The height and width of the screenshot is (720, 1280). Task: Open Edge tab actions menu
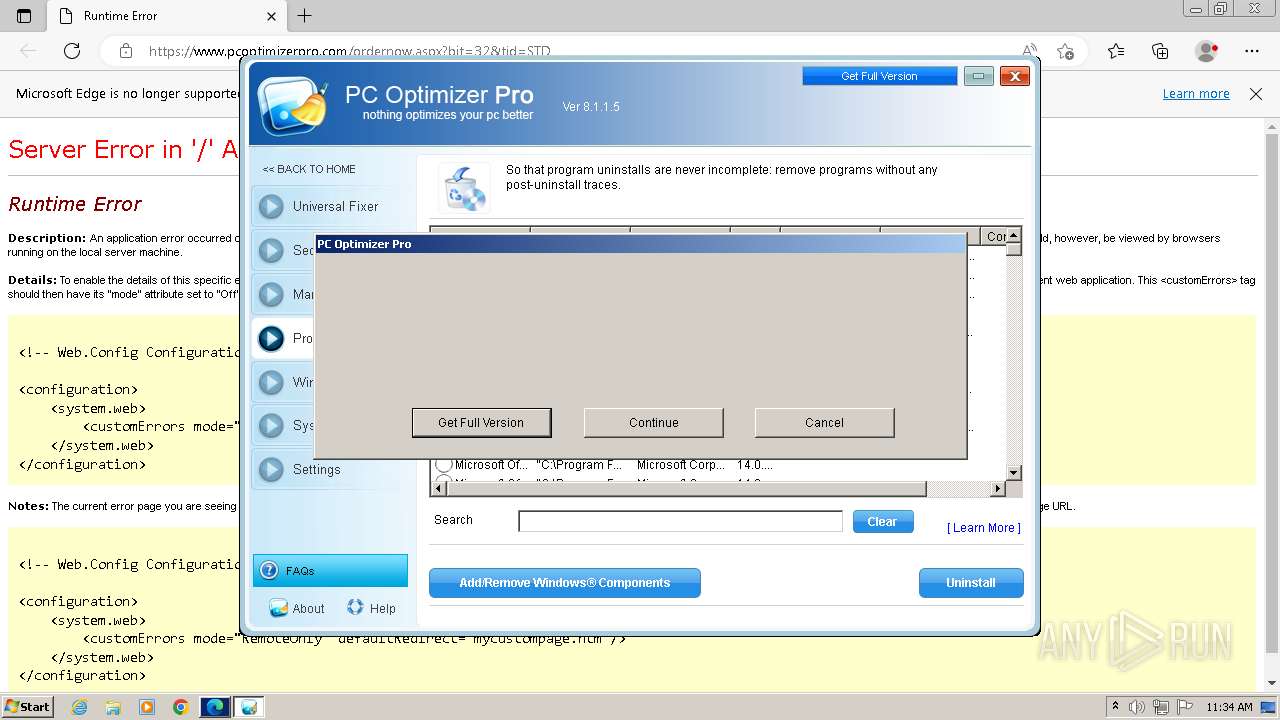pyautogui.click(x=24, y=16)
